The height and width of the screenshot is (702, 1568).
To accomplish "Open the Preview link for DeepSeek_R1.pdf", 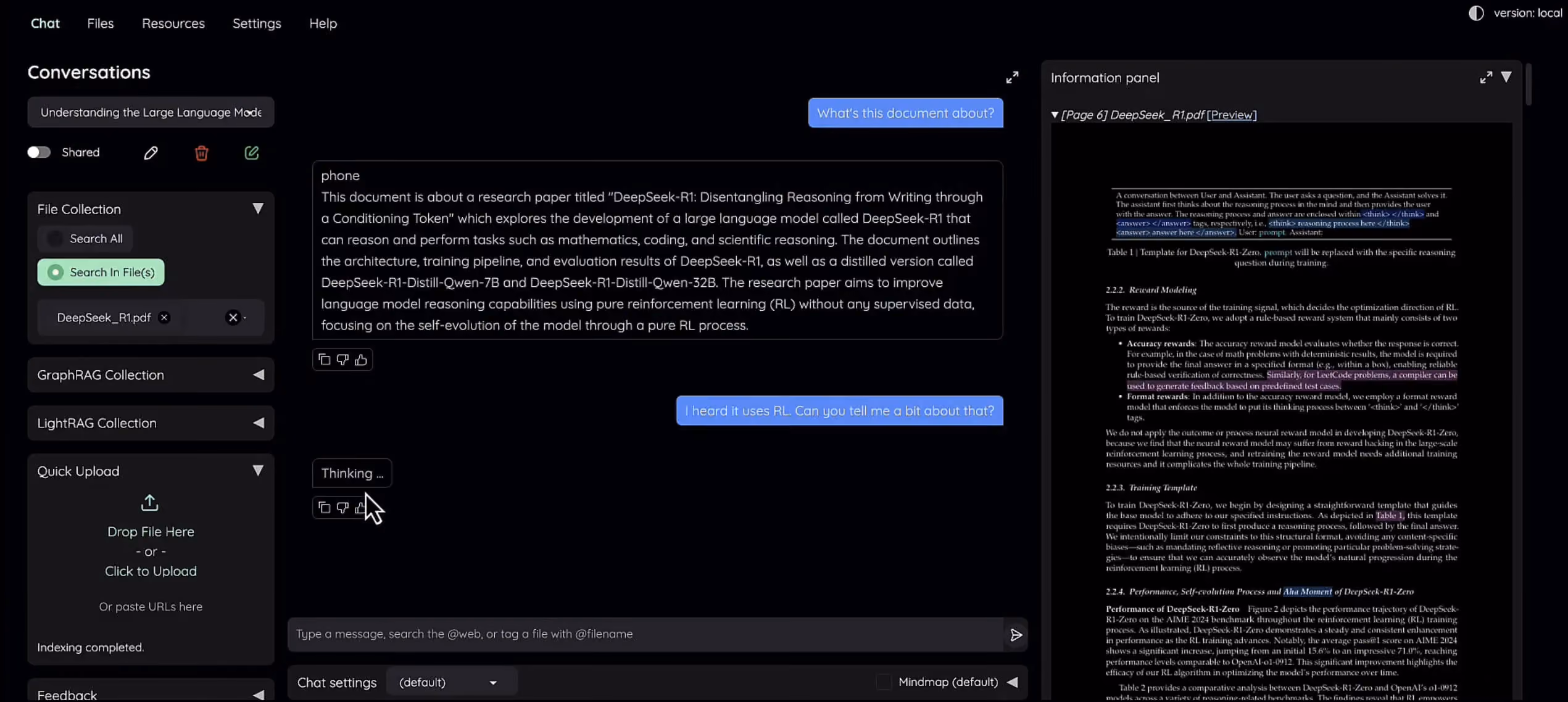I will (1232, 115).
